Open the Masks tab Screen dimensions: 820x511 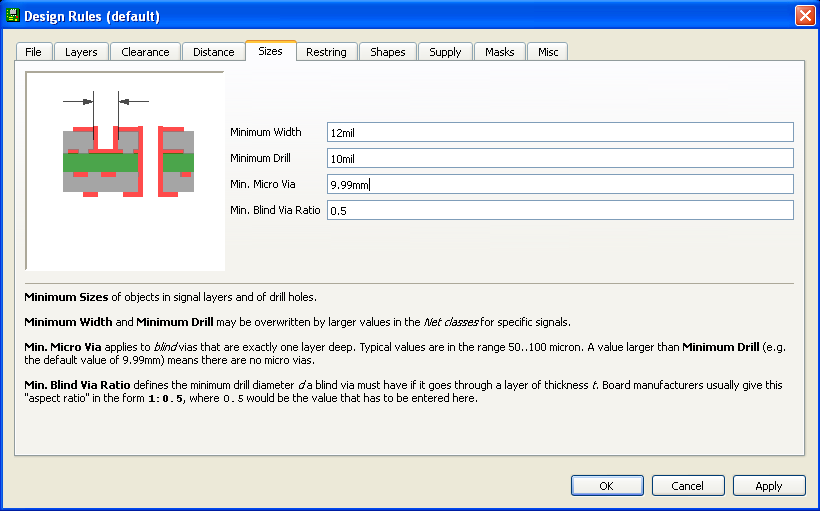[499, 52]
